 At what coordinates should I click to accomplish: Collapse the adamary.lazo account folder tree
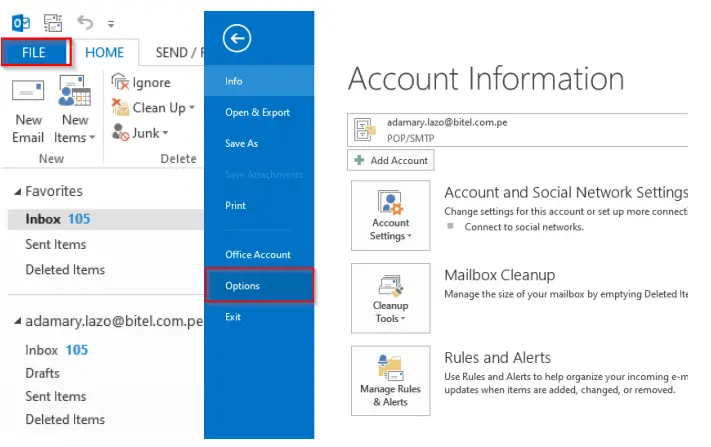tap(18, 322)
